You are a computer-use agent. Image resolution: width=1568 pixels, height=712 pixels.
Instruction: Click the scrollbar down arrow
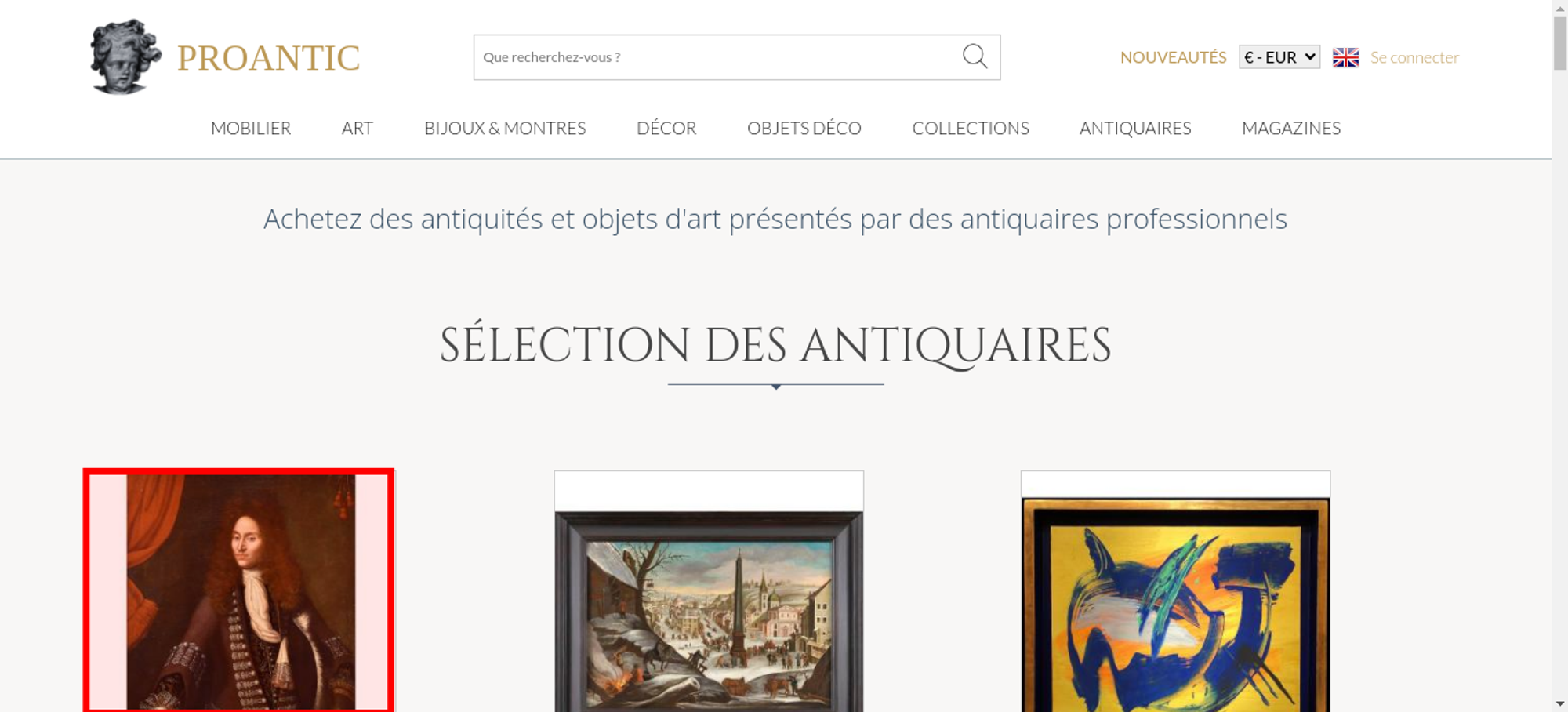(1560, 703)
